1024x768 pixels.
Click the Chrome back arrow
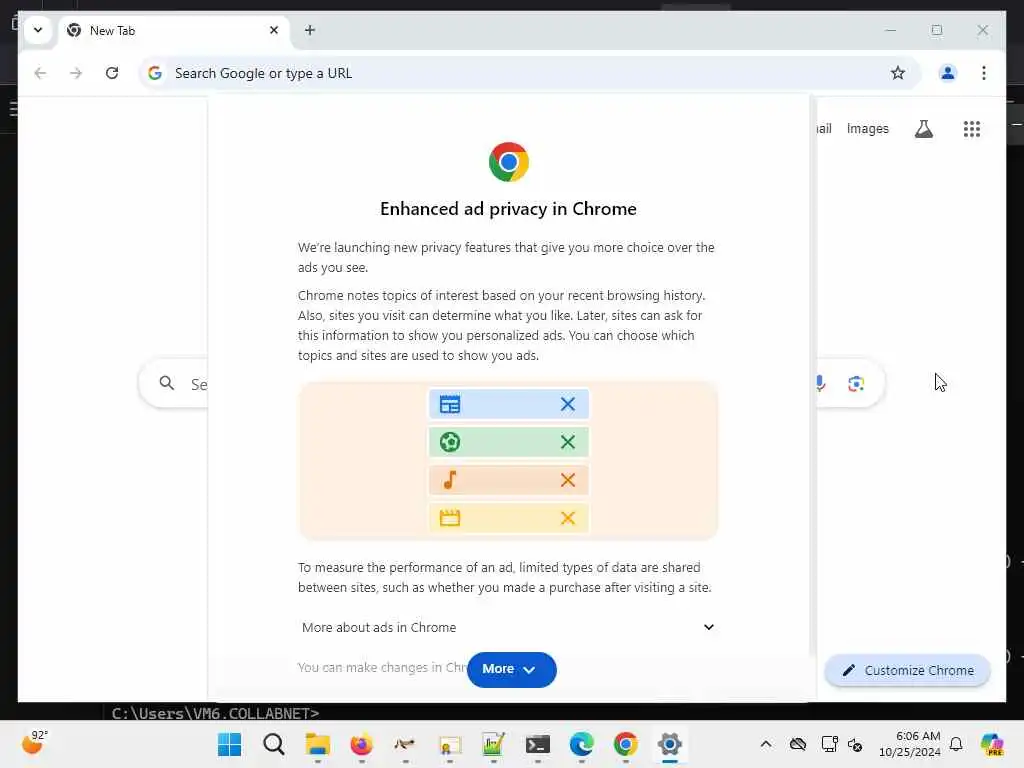[40, 73]
